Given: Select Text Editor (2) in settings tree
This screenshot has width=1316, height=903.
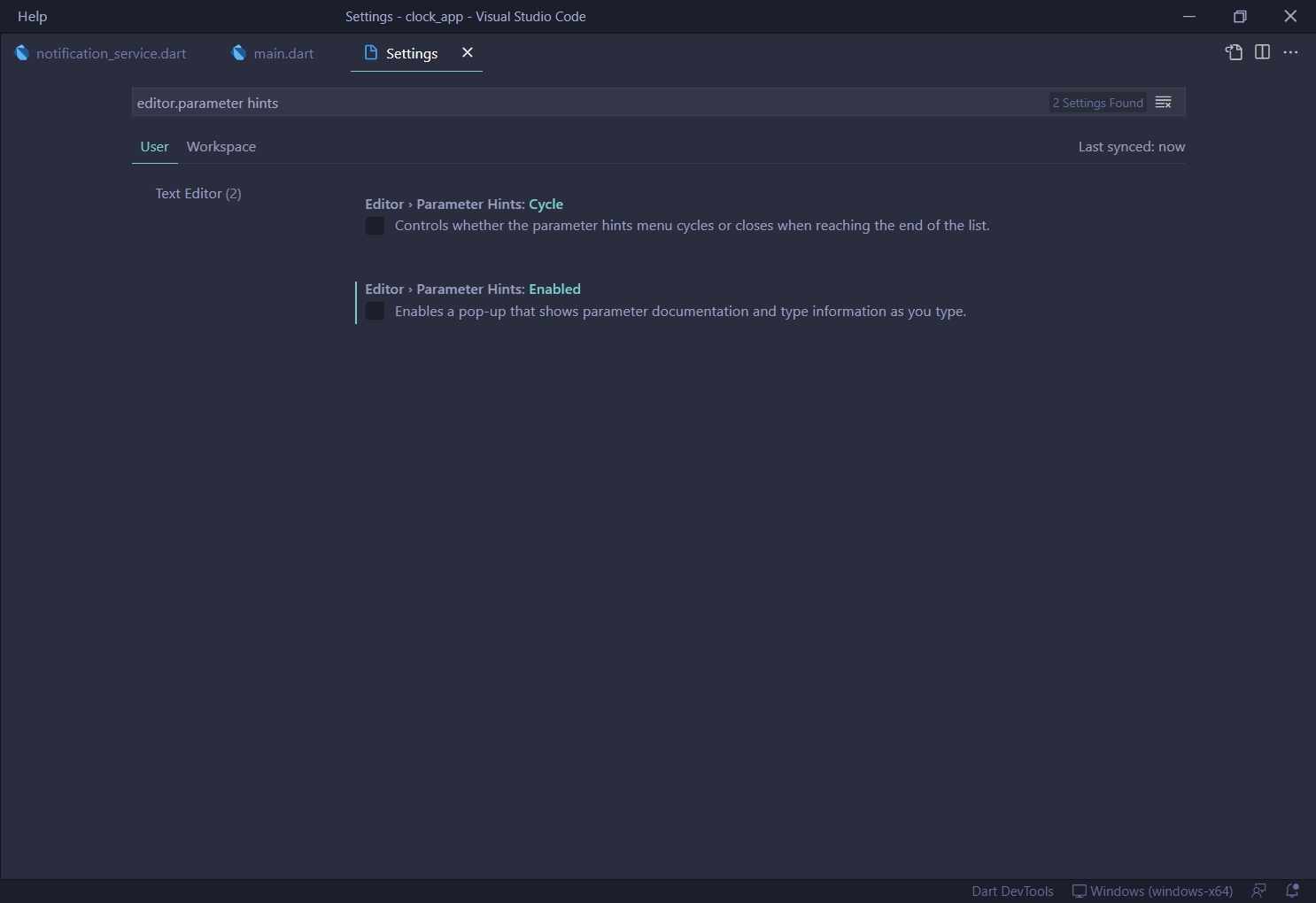Looking at the screenshot, I should (x=198, y=193).
